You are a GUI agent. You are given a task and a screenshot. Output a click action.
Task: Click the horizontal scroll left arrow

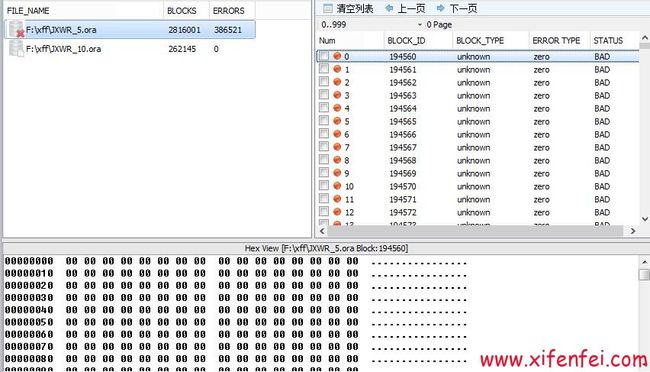(322, 231)
